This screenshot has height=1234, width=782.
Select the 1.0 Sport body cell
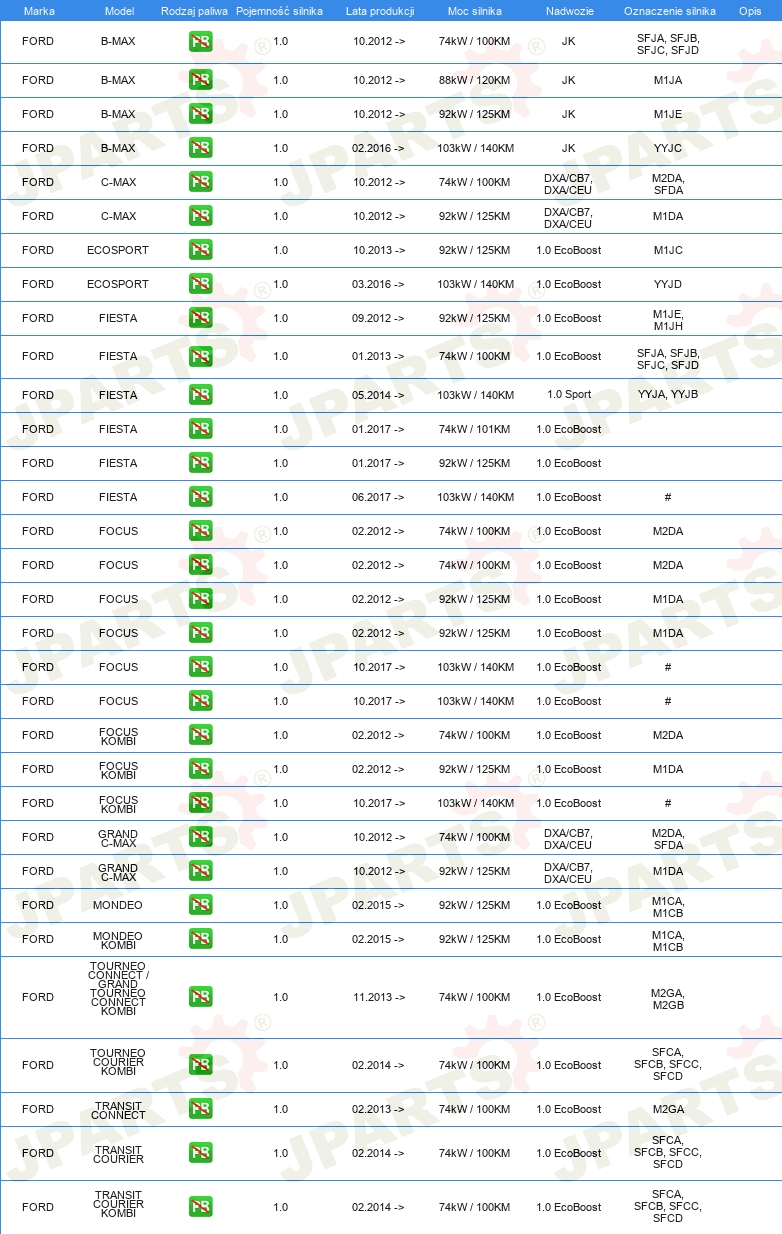coord(569,395)
